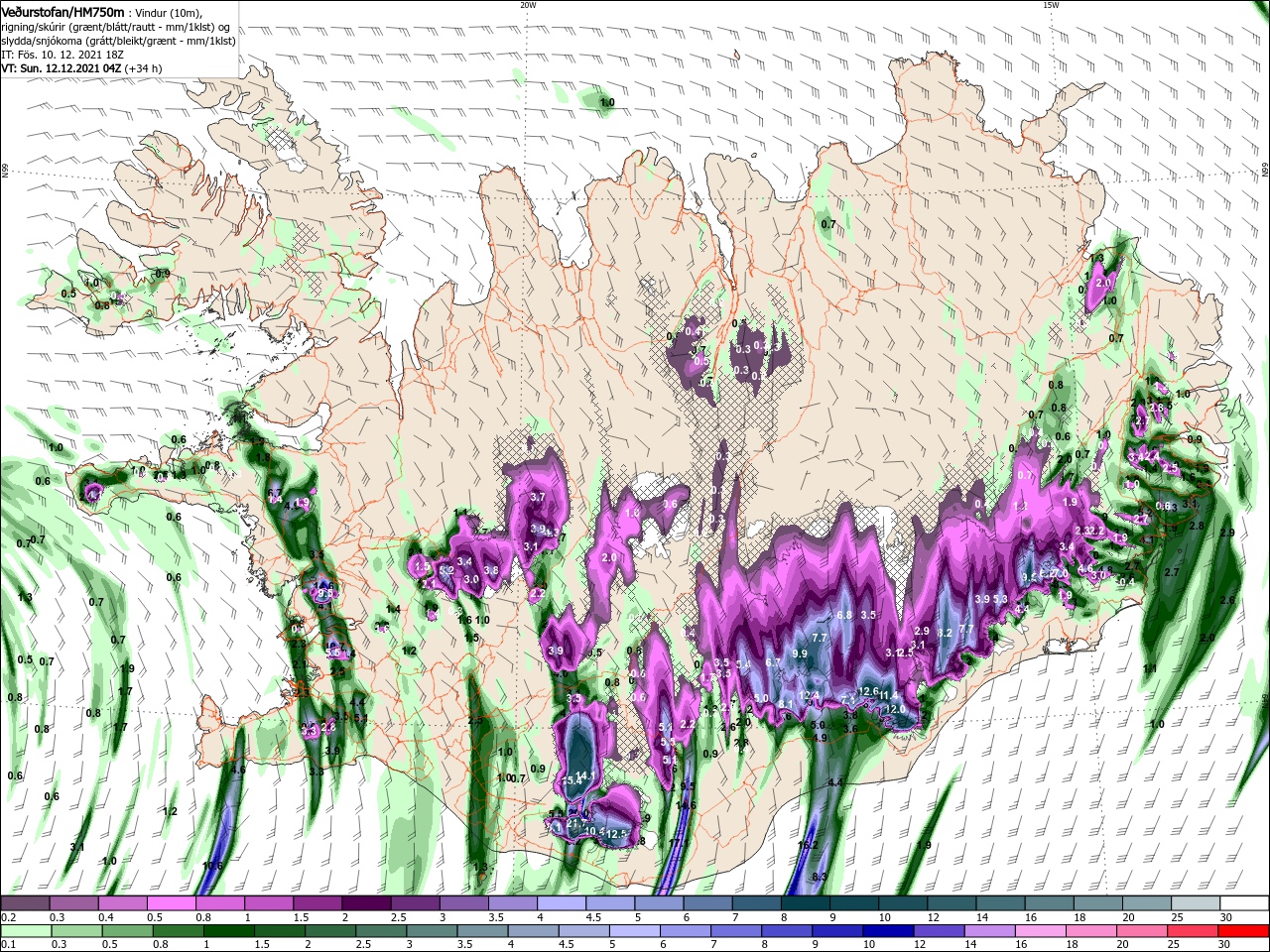Click the darkest green rain-scale swatch between 1 and 1.5
Viewport: 1270px width, 952px height.
click(228, 930)
